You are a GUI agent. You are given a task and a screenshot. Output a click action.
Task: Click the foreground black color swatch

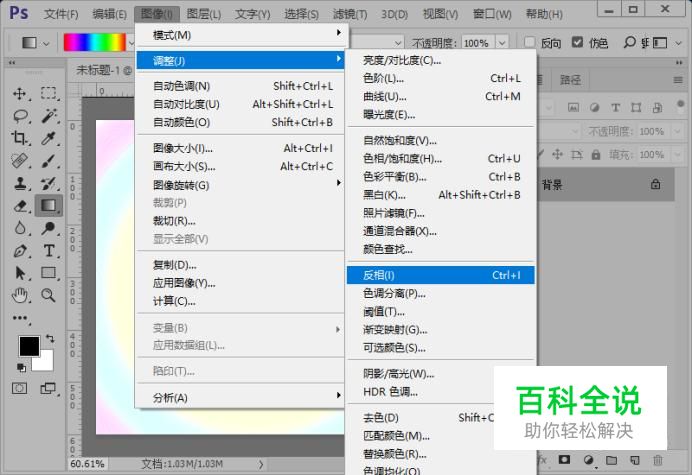coord(29,346)
